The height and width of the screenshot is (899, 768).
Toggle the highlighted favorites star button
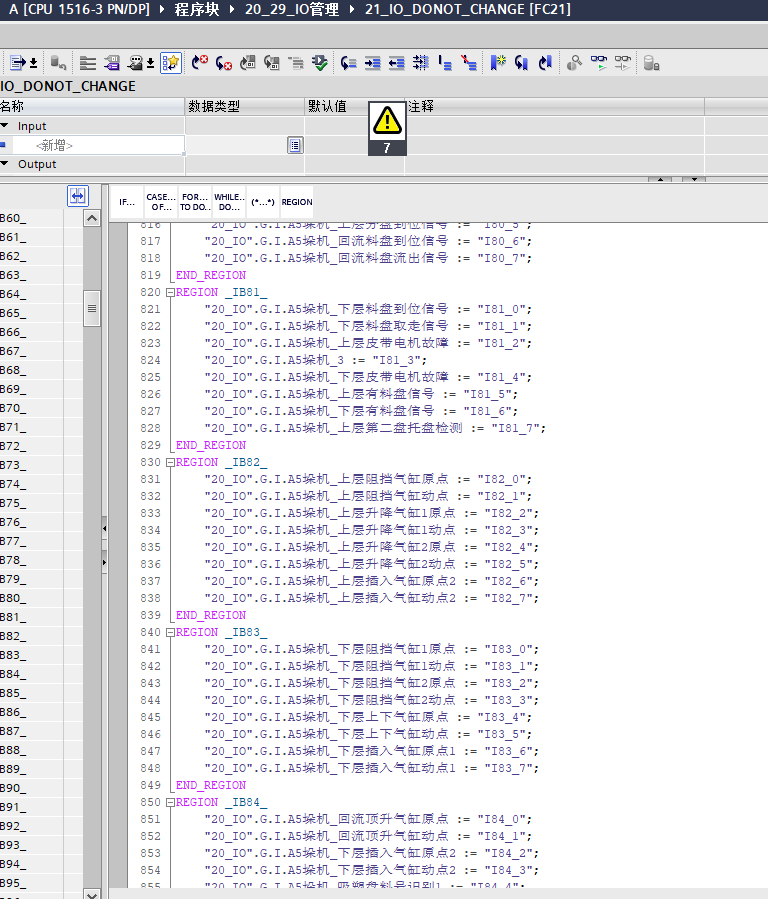pyautogui.click(x=171, y=62)
